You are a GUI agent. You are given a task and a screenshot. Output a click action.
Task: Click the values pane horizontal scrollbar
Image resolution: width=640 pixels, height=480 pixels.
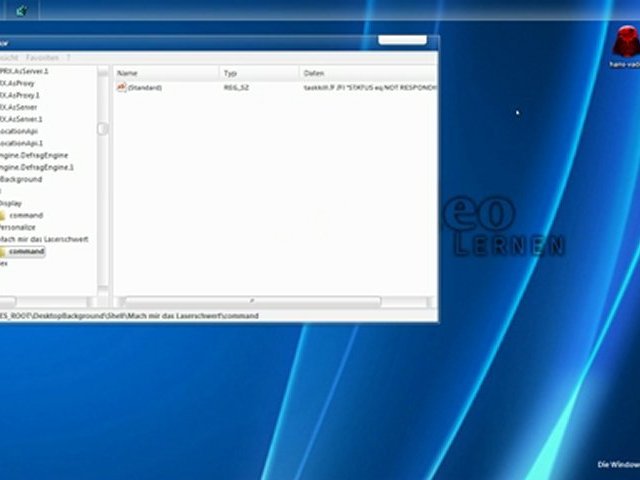point(250,301)
